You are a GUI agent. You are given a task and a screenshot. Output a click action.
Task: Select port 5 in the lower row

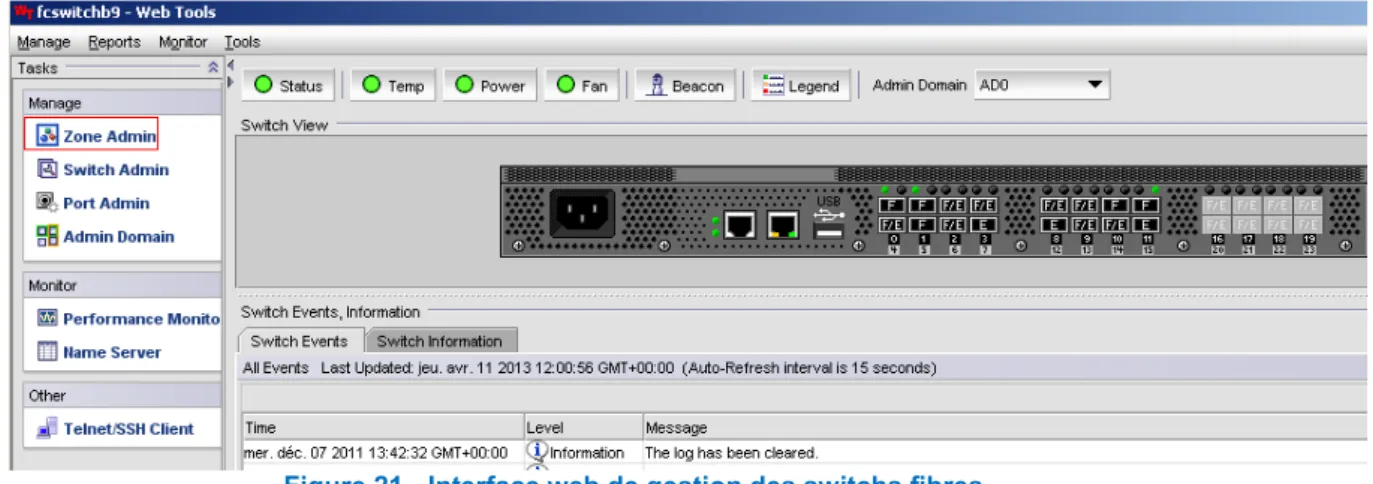coord(922,225)
